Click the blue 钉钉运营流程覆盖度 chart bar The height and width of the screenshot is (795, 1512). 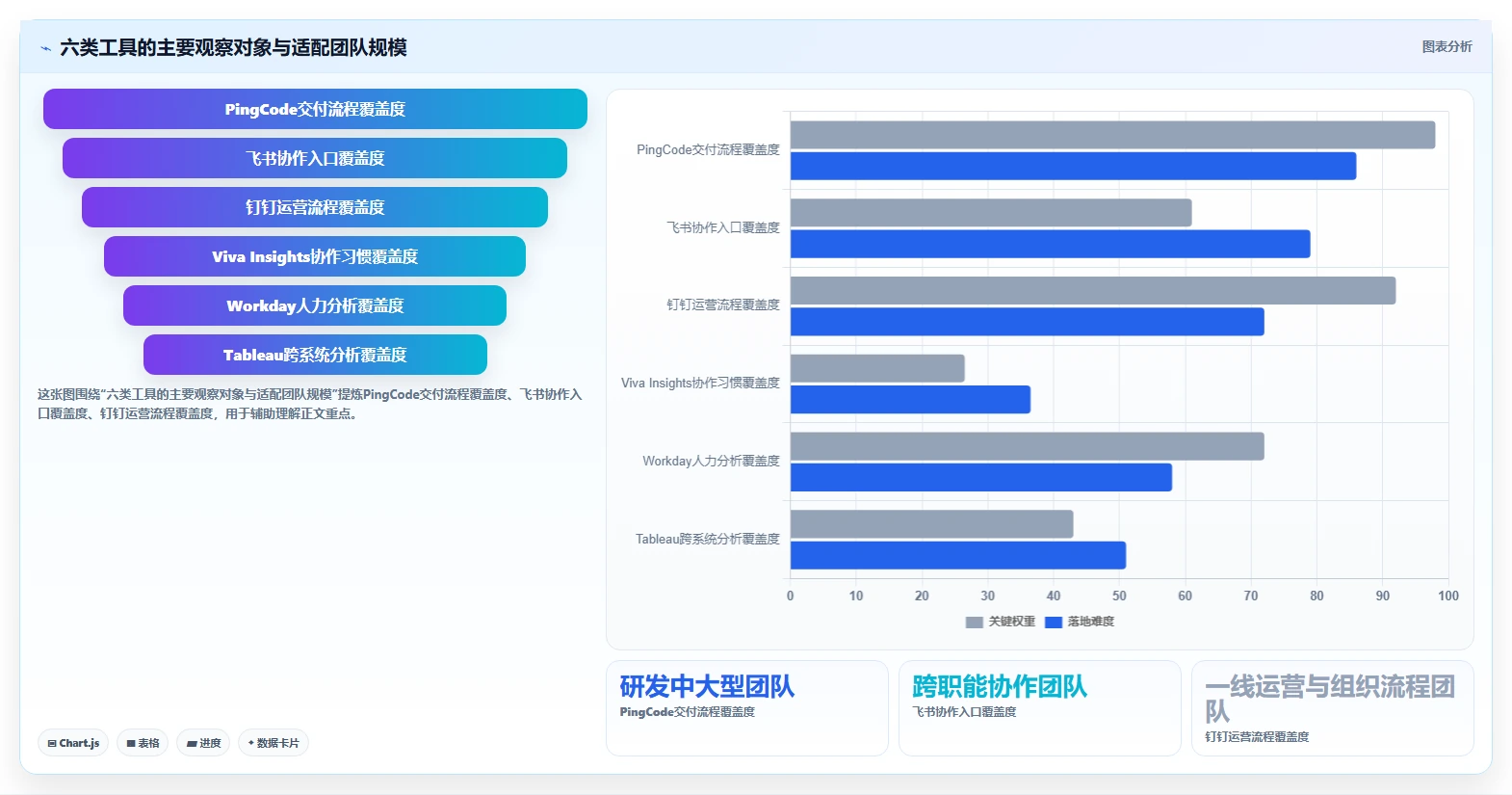click(1027, 322)
